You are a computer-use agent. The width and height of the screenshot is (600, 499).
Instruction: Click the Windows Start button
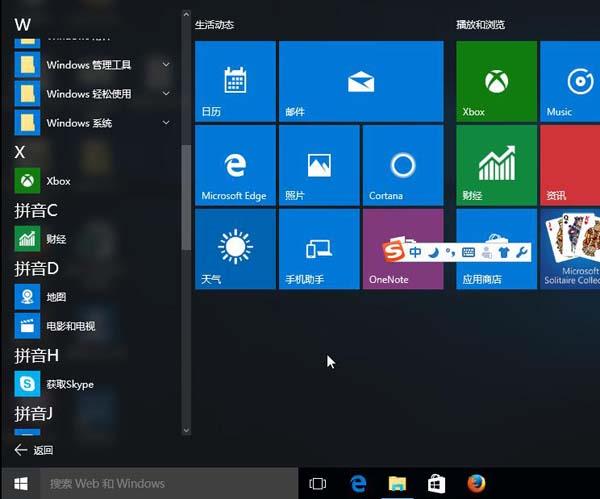[x=21, y=484]
